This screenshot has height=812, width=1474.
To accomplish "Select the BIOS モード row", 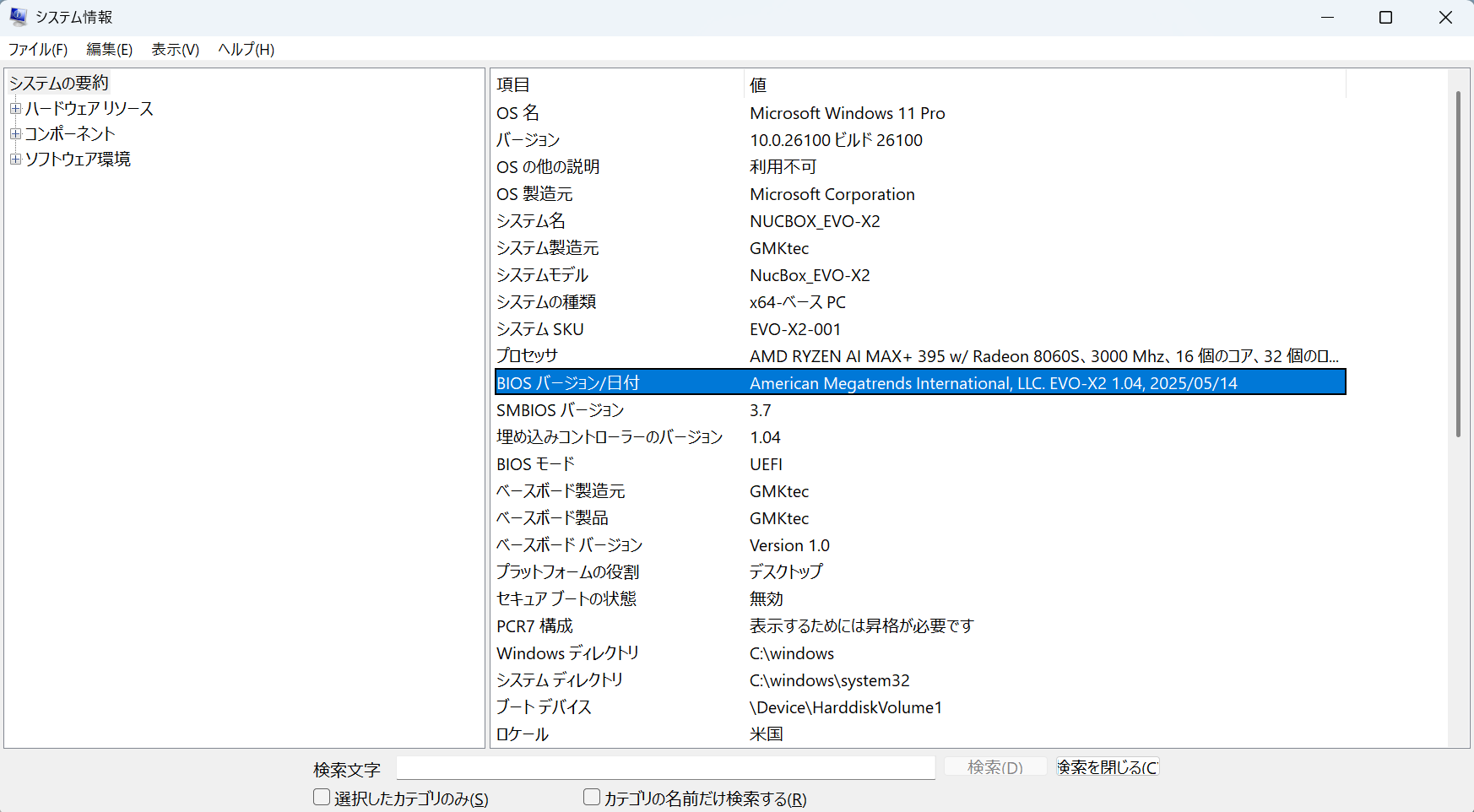I will coord(920,464).
